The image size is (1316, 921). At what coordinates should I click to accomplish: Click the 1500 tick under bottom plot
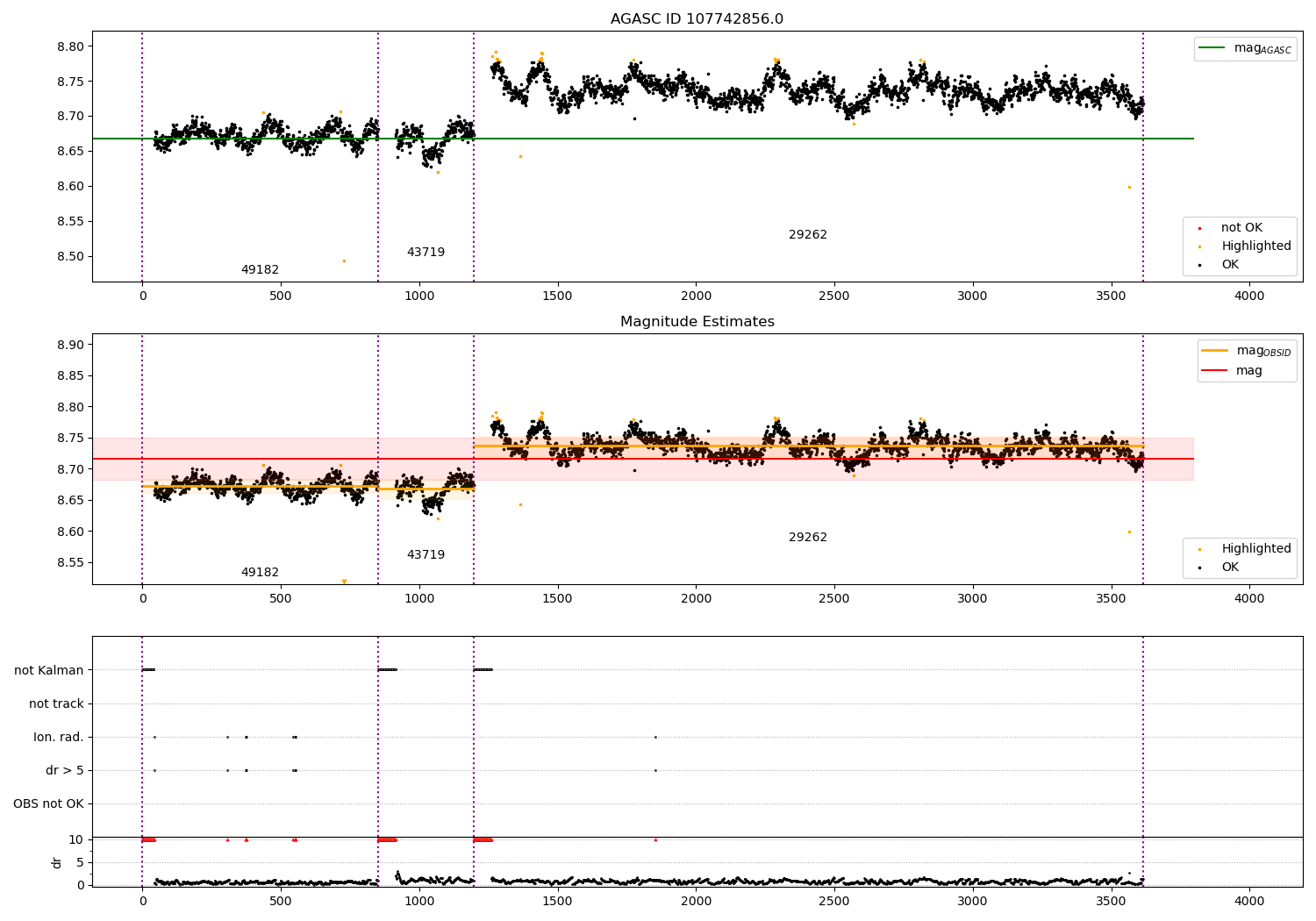coord(558,902)
